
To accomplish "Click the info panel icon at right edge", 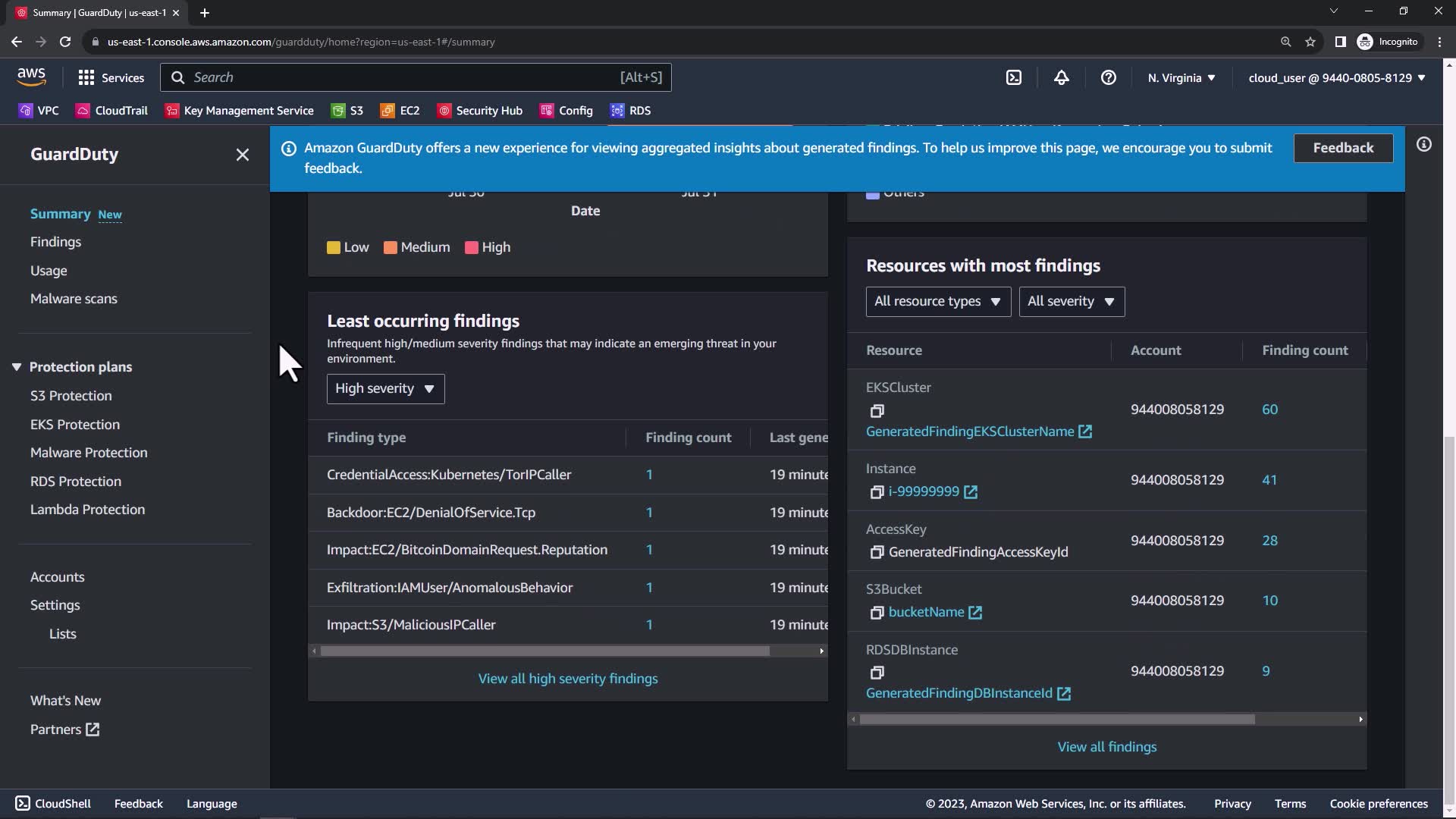I will pyautogui.click(x=1423, y=144).
